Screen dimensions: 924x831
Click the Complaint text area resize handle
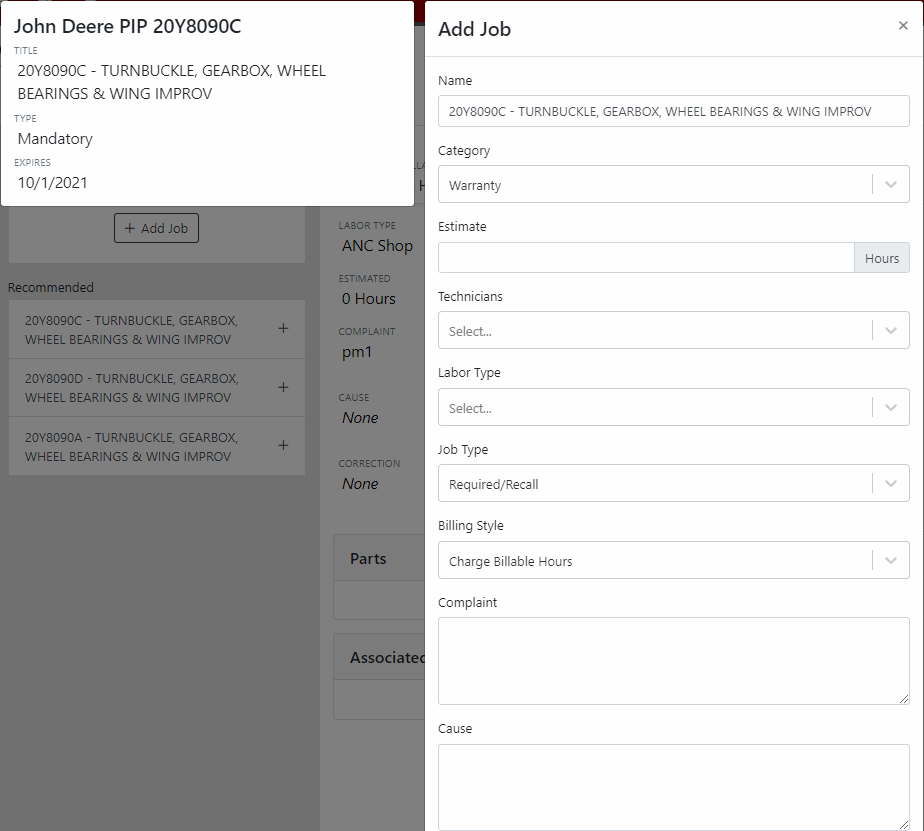[x=903, y=699]
